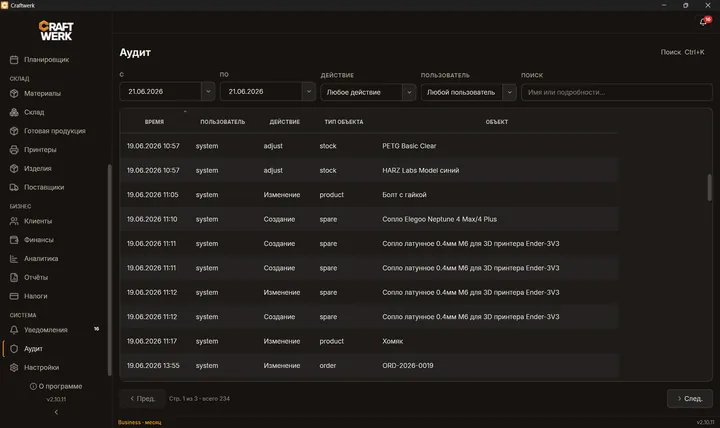Open Клиенты using the people icon

(14, 221)
